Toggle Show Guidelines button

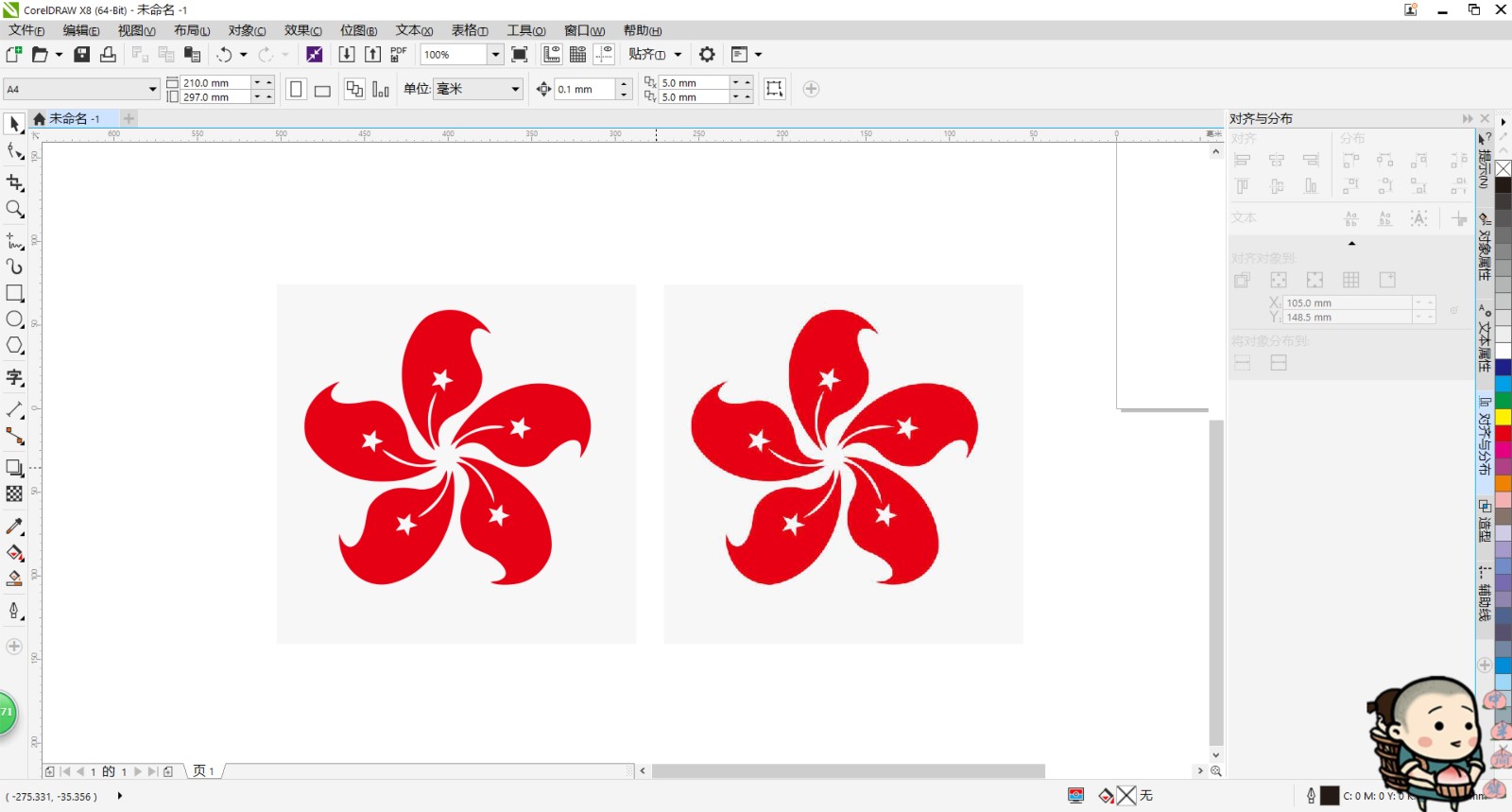(604, 54)
